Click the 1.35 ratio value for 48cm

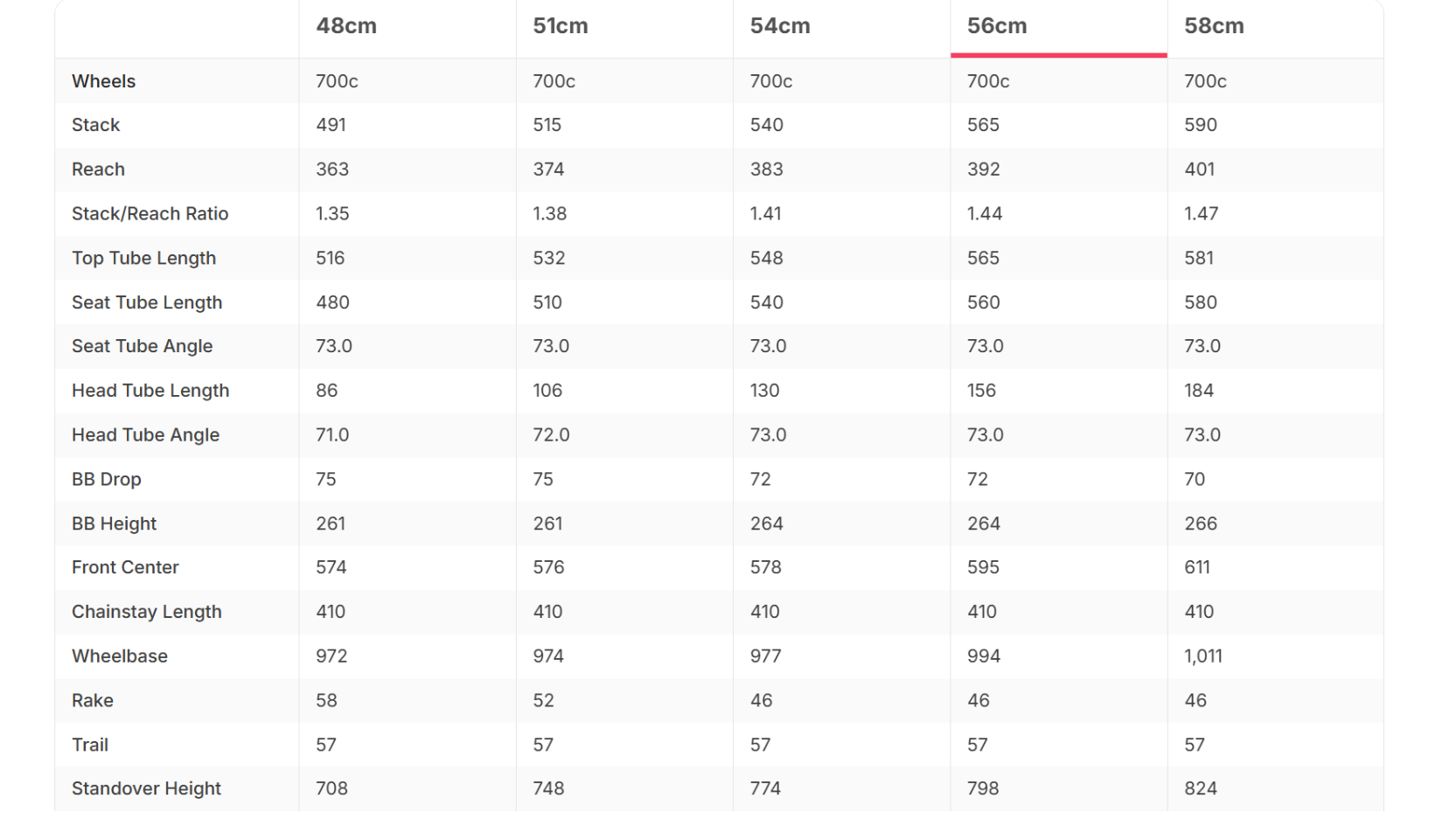click(332, 214)
